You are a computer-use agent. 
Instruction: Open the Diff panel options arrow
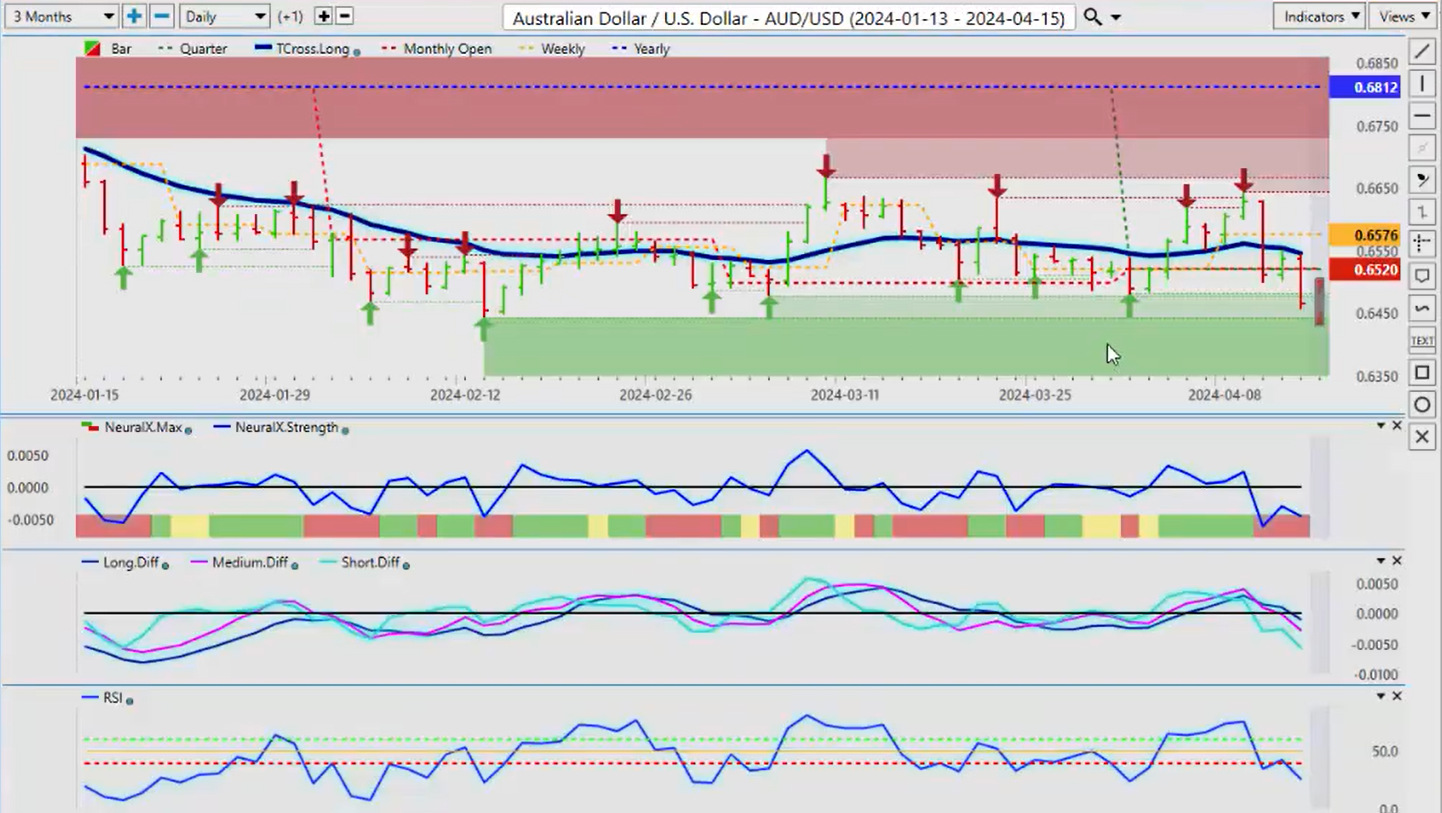[1381, 561]
